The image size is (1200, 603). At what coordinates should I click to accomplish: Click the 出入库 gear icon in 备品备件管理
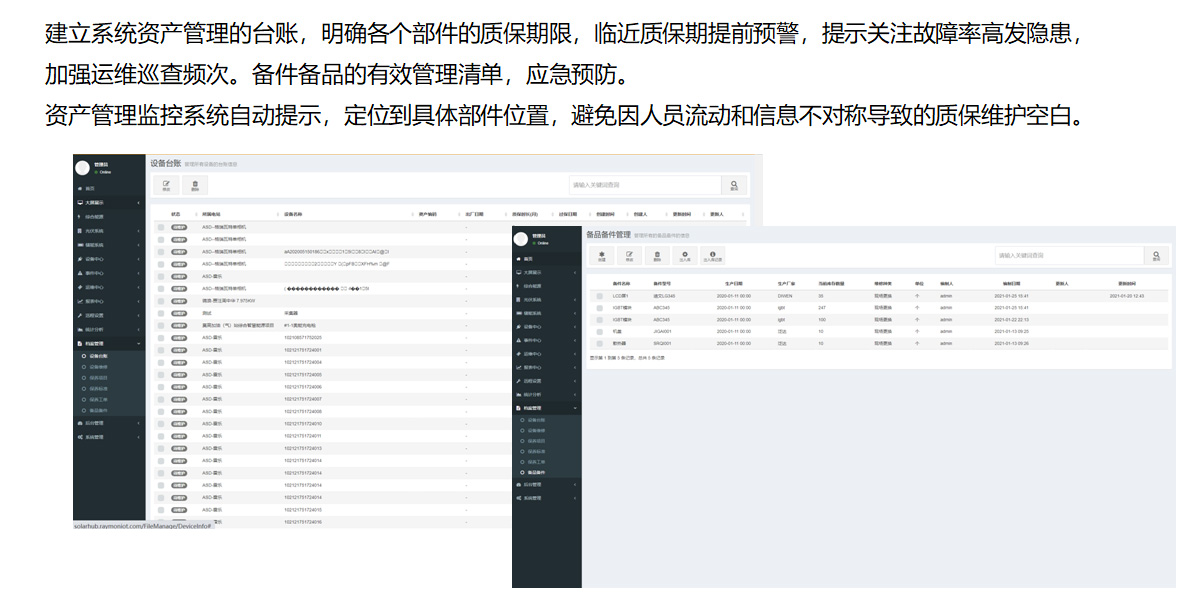coord(685,256)
